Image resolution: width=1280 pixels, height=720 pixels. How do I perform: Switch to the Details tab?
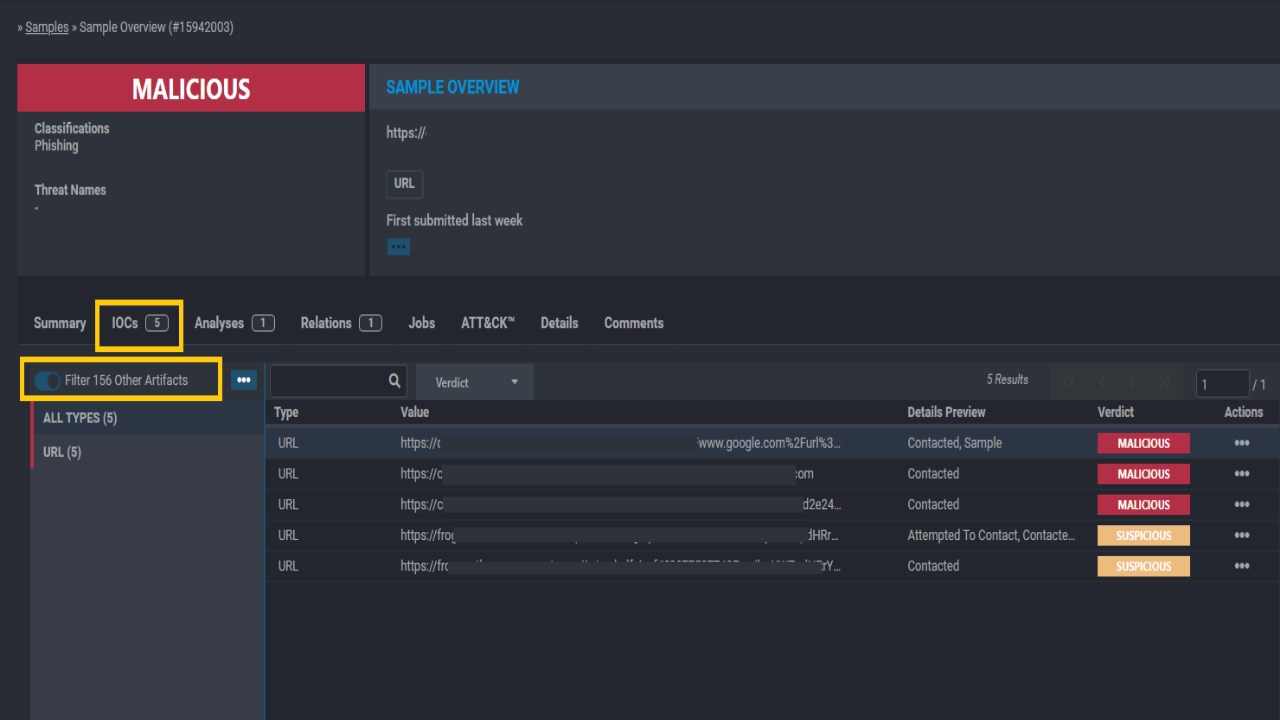click(x=559, y=323)
